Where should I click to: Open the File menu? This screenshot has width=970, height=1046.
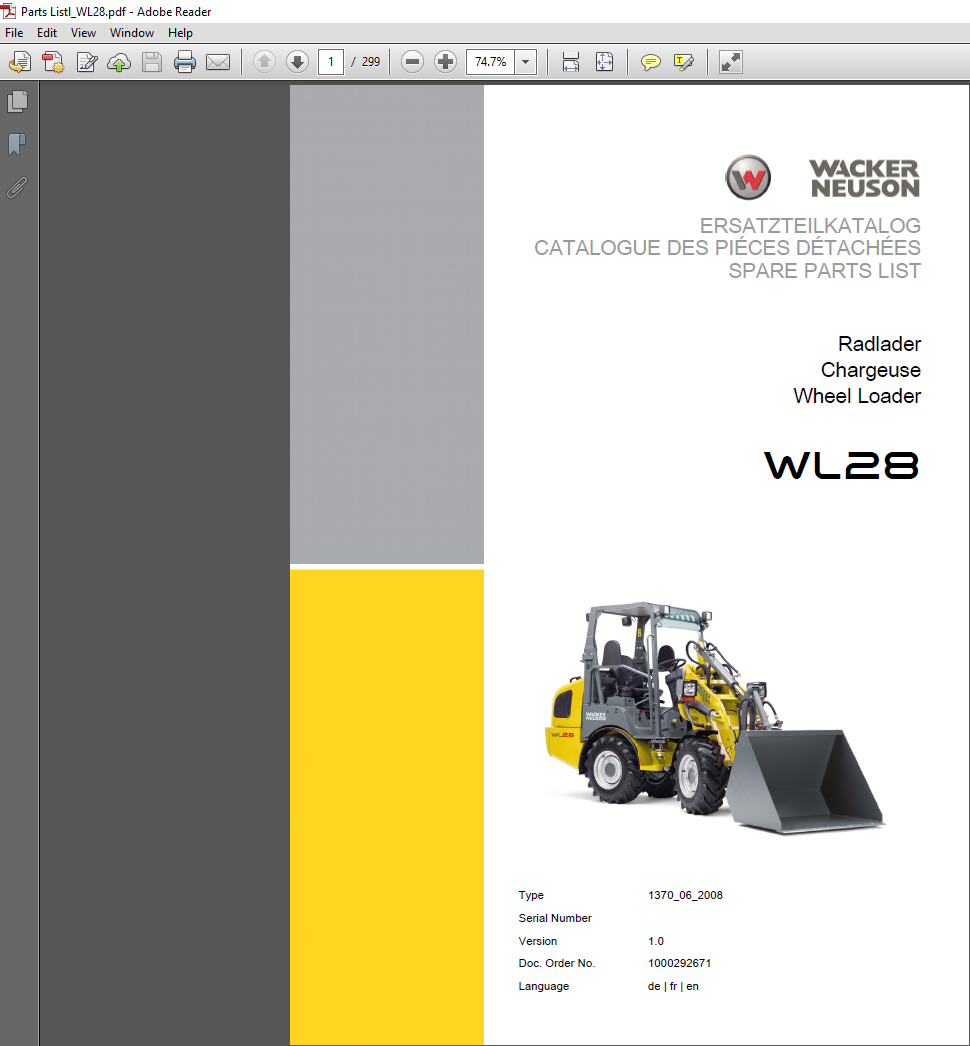tap(15, 33)
